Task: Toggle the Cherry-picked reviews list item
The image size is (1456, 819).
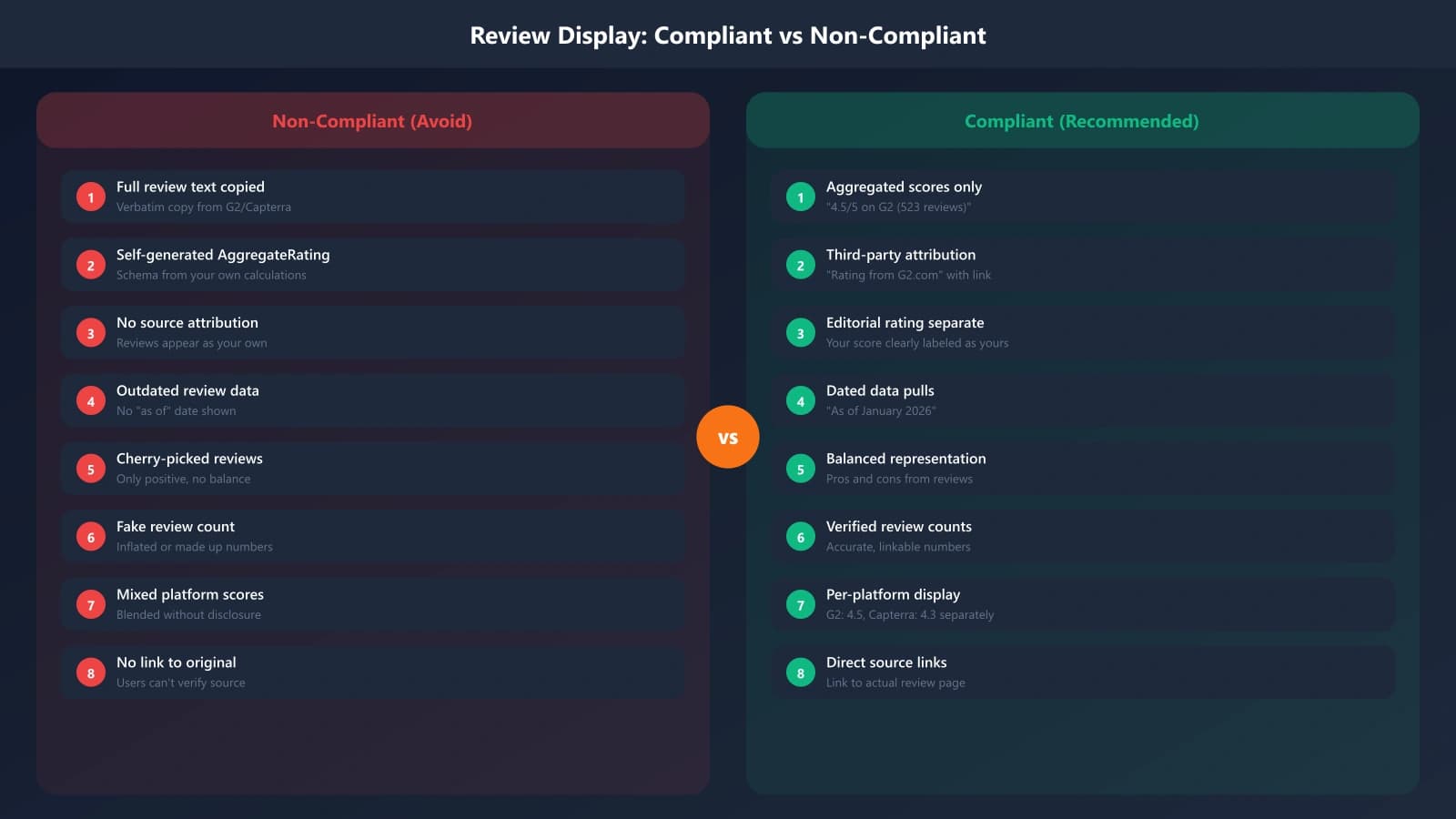Action: pyautogui.click(x=372, y=468)
